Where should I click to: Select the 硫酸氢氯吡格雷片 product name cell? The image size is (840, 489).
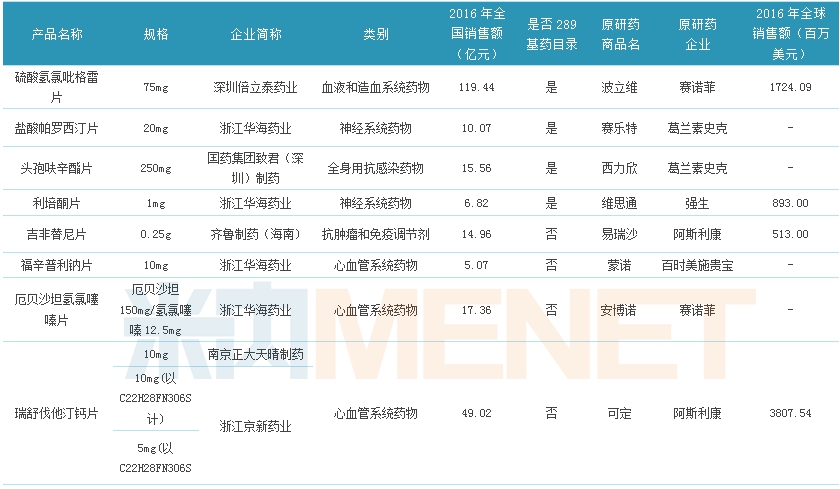click(56, 87)
